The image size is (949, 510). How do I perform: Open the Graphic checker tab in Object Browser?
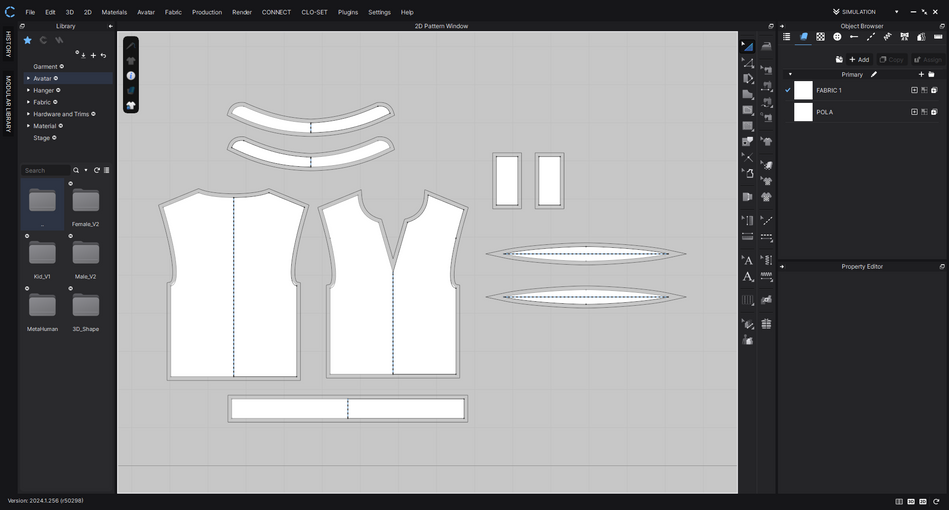820,37
